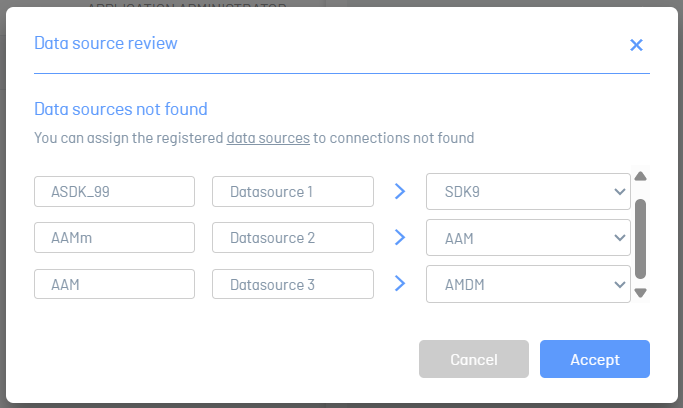Screen dimensions: 683x408
Task: Select the Datasource 2 field
Action: pyautogui.click(x=293, y=238)
